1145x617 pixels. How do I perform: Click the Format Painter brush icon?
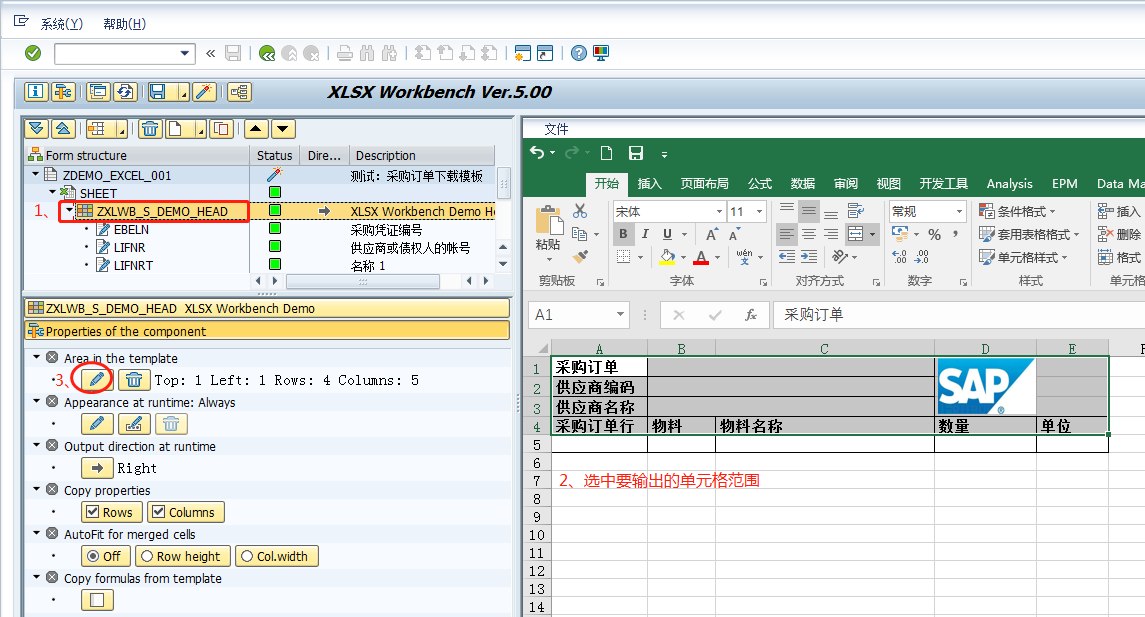pos(581,256)
